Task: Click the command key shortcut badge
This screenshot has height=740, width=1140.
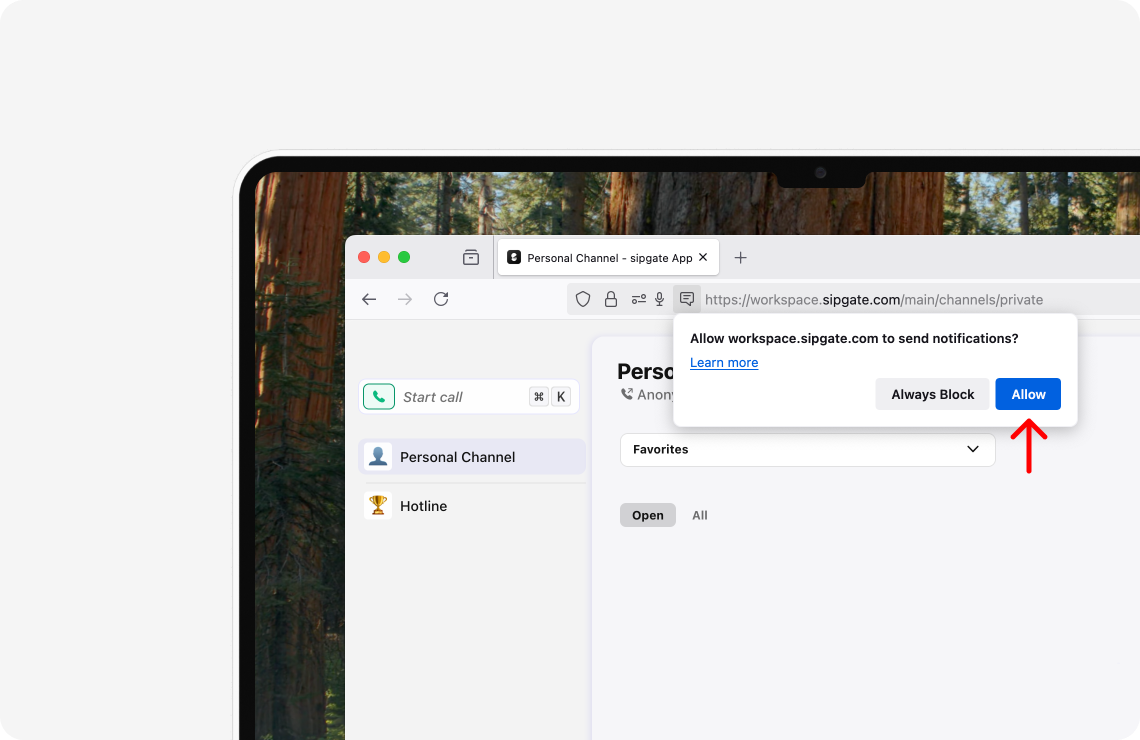Action: 539,397
